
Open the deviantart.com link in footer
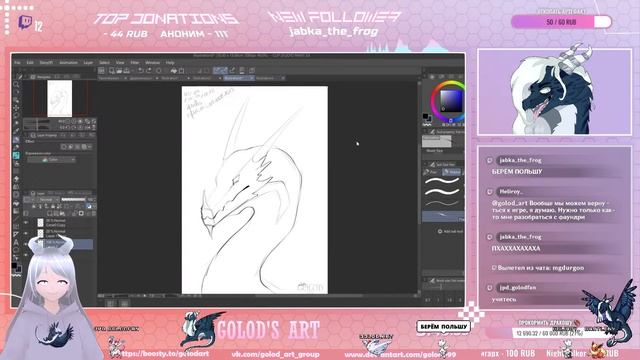[400, 355]
